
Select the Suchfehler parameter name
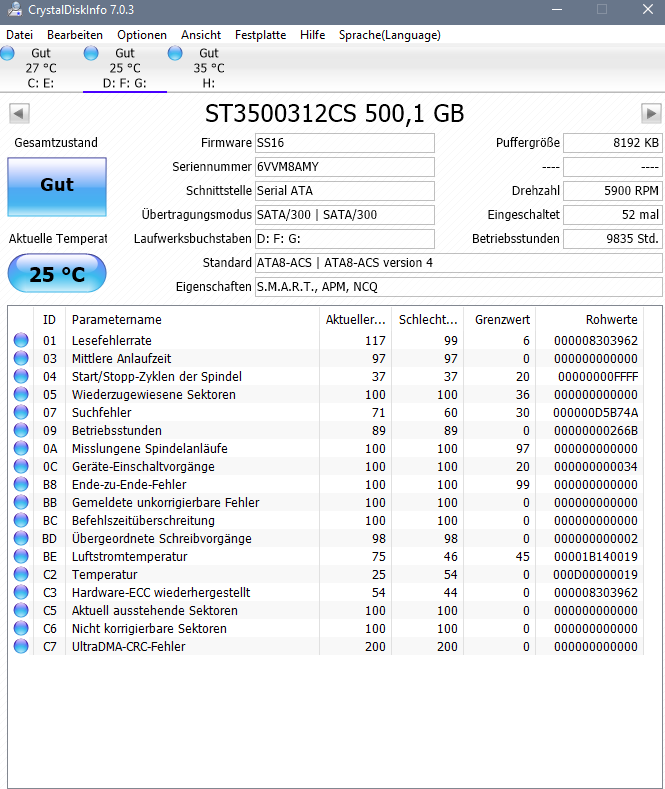(102, 413)
